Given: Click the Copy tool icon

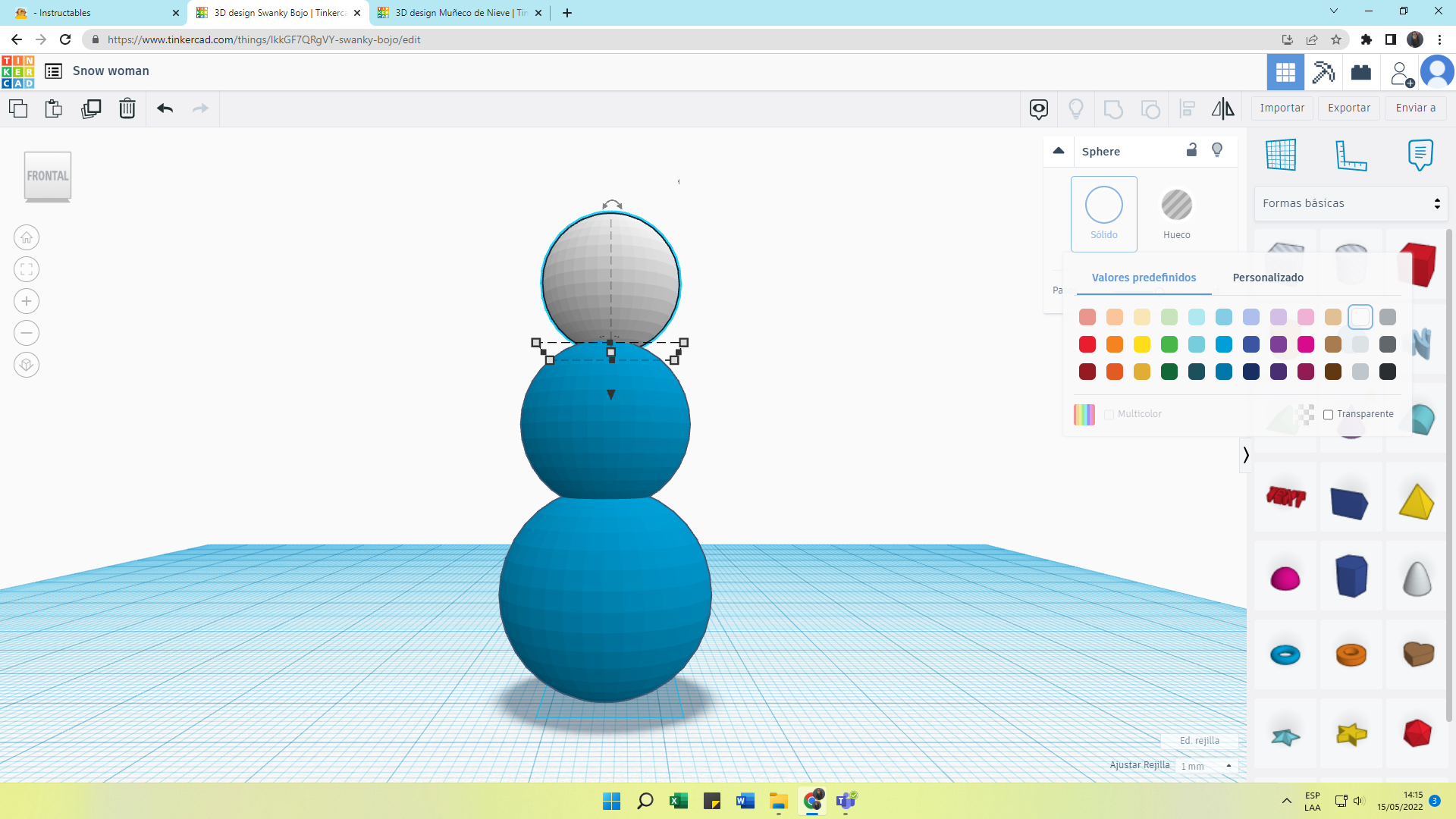Looking at the screenshot, I should (18, 108).
